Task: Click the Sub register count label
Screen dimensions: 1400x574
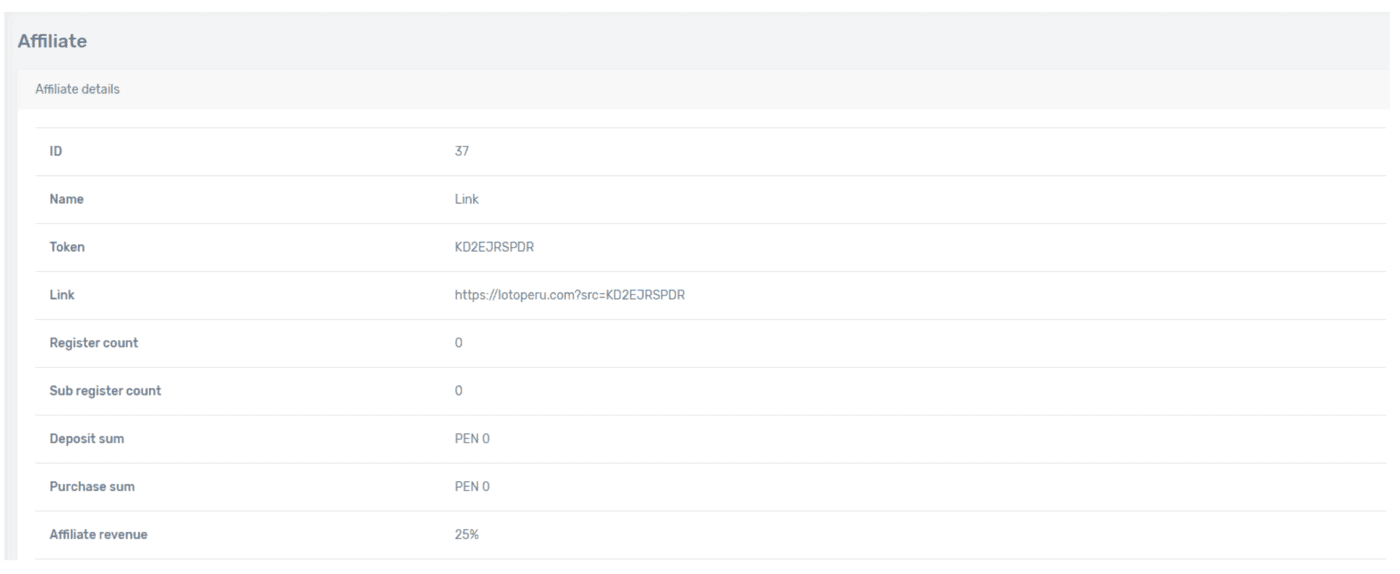Action: (x=105, y=391)
